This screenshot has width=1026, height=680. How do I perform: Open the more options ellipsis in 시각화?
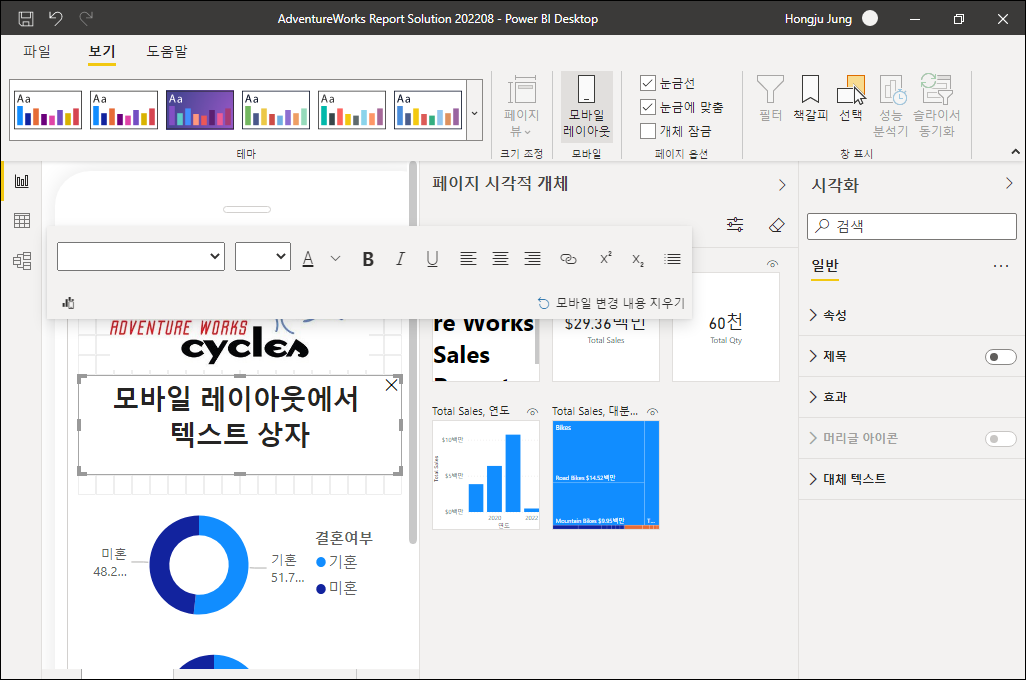pyautogui.click(x=1000, y=266)
